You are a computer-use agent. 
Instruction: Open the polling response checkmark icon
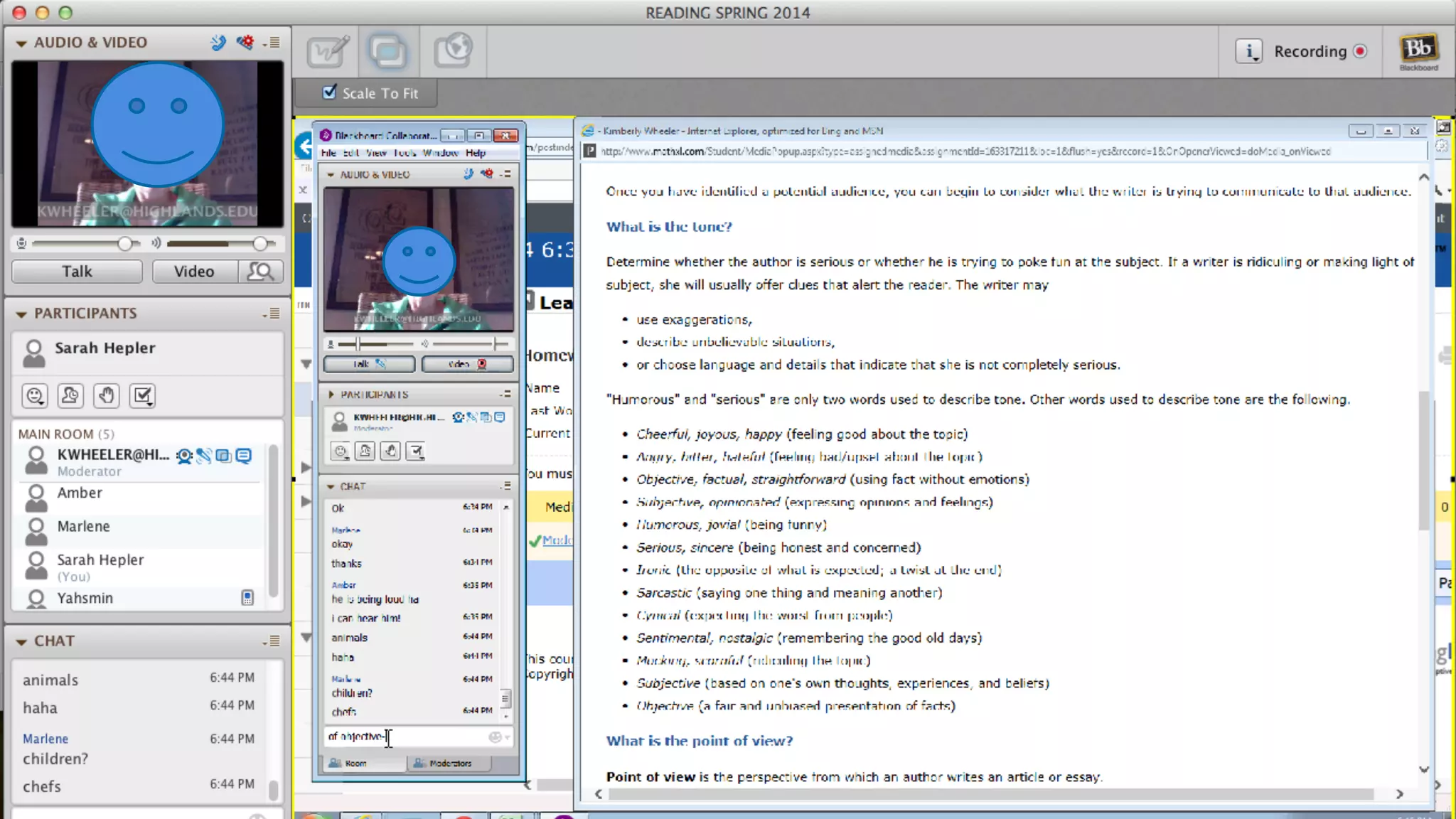click(x=143, y=395)
